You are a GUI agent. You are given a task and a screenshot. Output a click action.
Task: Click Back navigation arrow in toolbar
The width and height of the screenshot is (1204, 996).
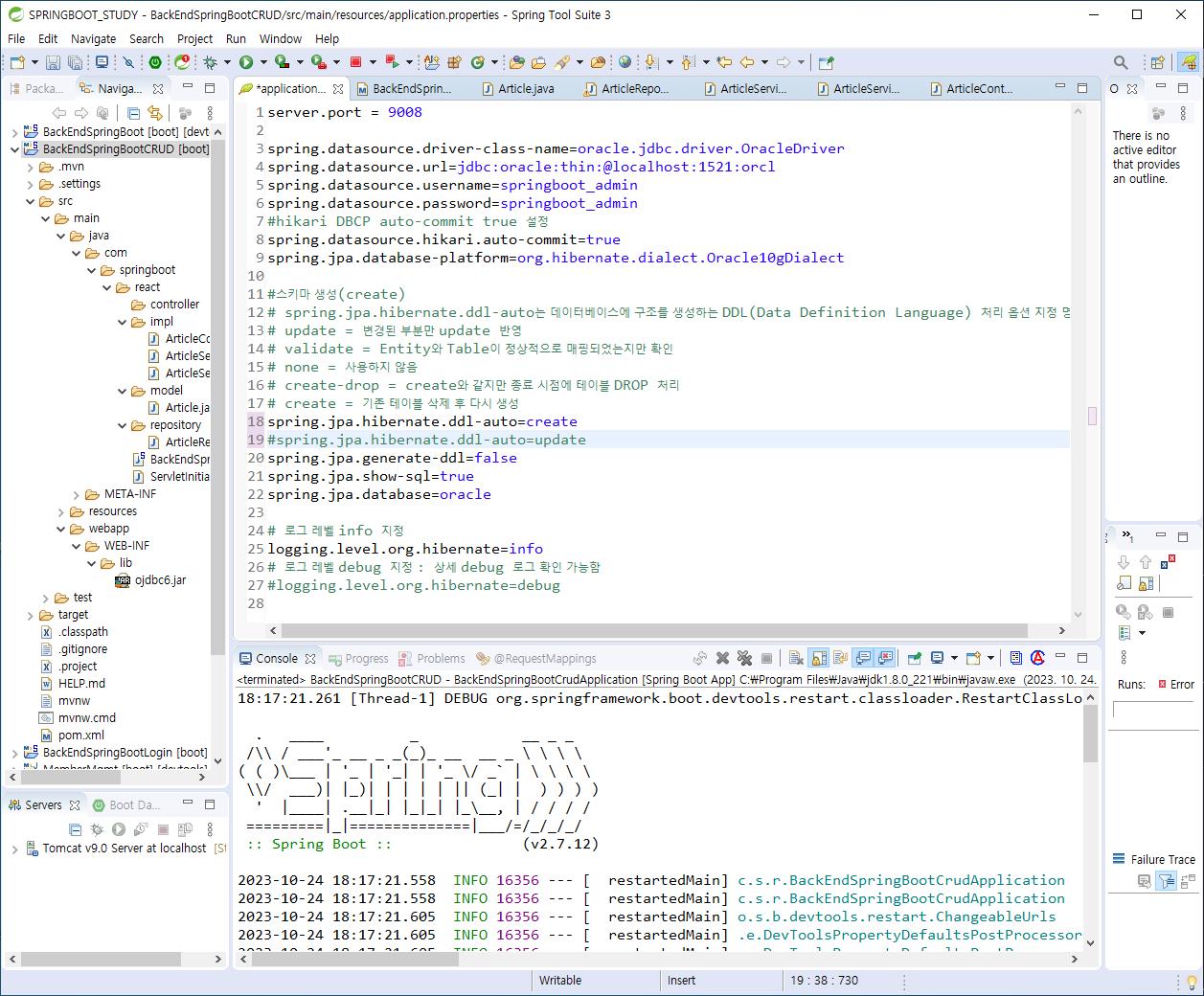point(747,62)
